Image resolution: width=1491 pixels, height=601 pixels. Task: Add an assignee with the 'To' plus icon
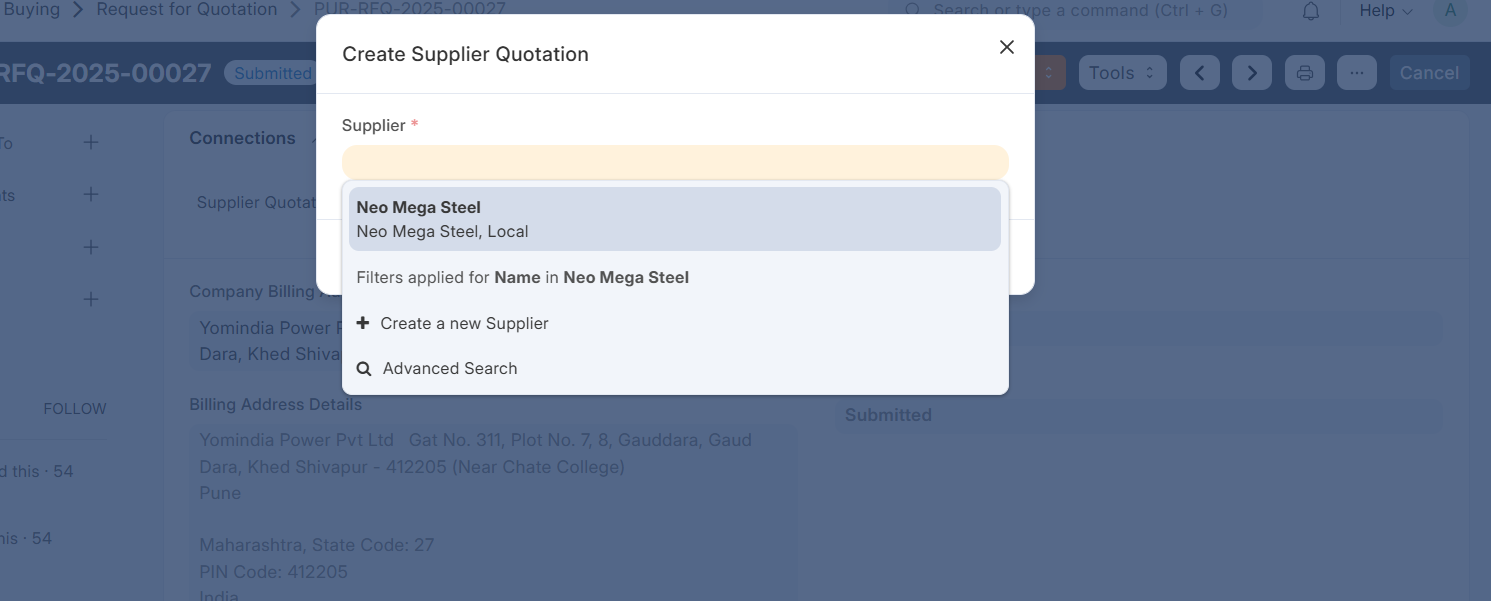coord(91,143)
